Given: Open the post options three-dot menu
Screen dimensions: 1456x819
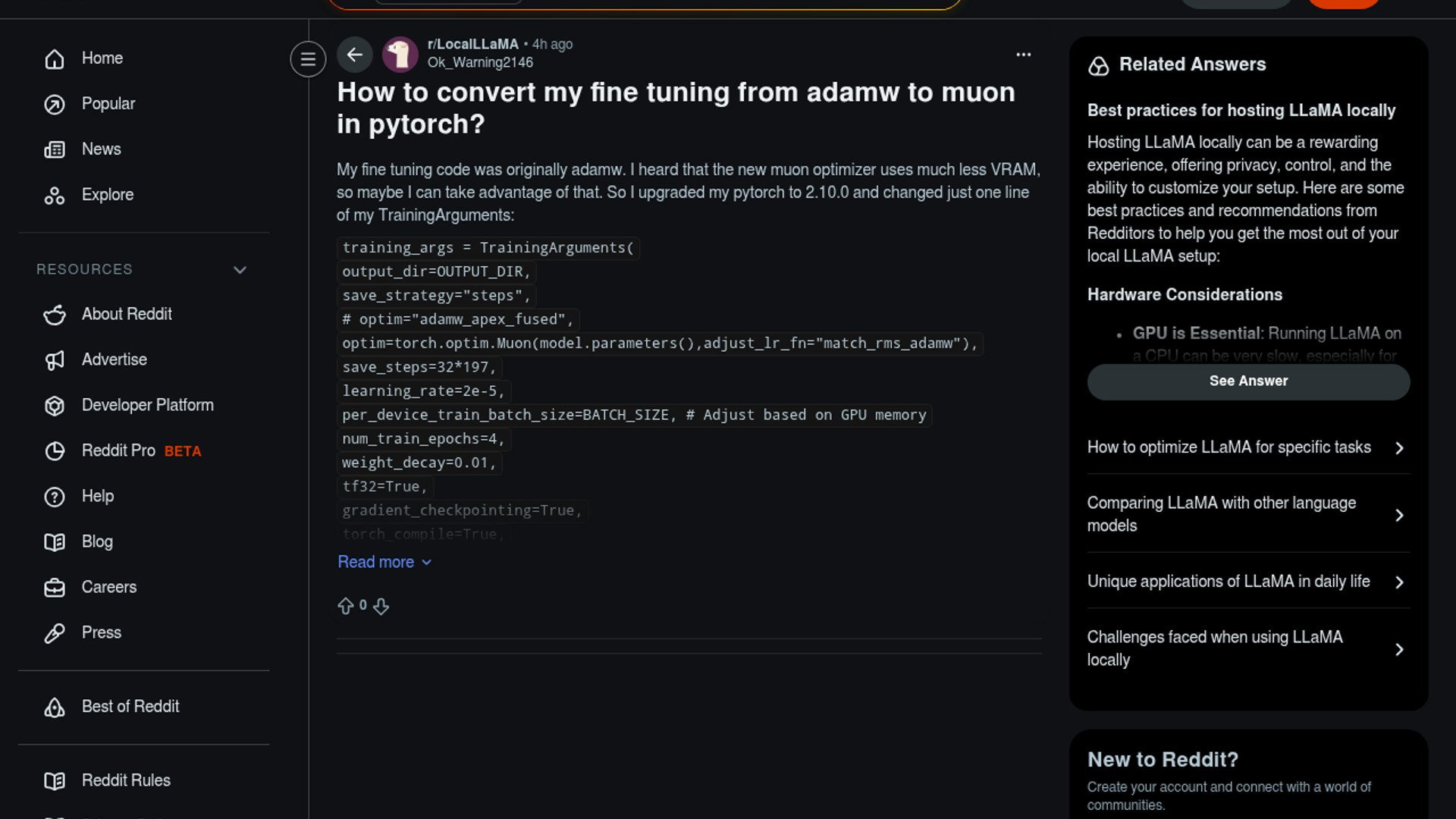Looking at the screenshot, I should click(x=1023, y=55).
